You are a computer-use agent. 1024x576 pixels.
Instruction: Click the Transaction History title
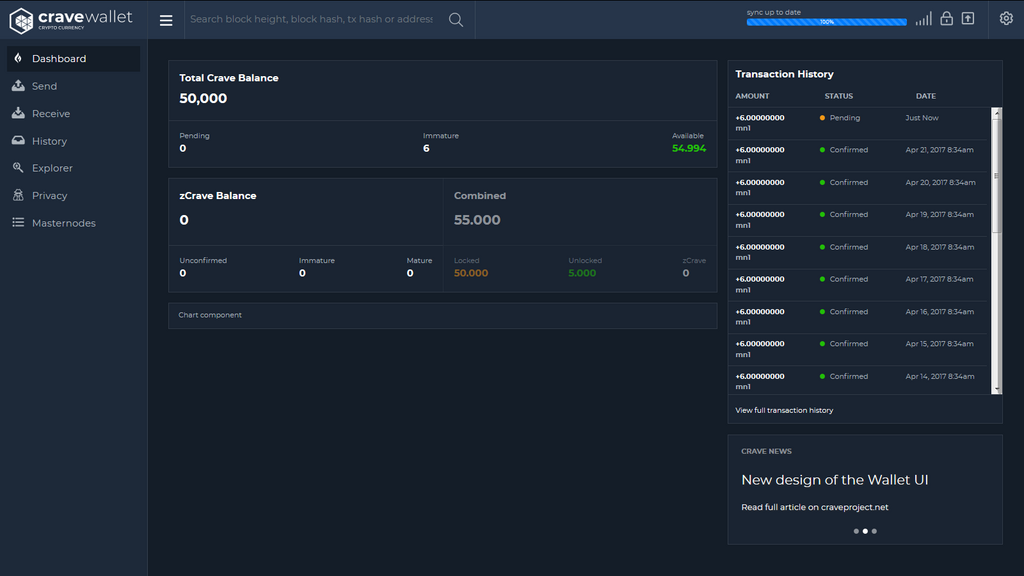pos(784,74)
